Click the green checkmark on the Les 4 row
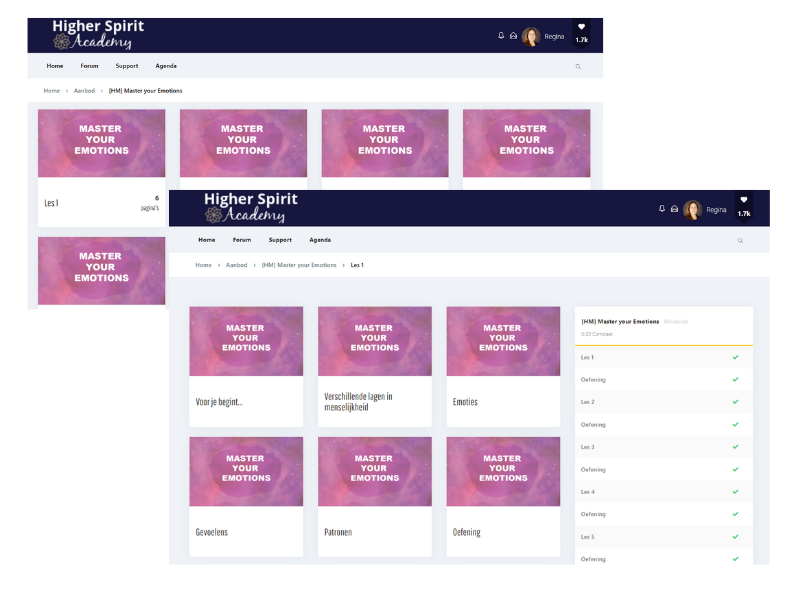The height and width of the screenshot is (600, 800). (735, 492)
